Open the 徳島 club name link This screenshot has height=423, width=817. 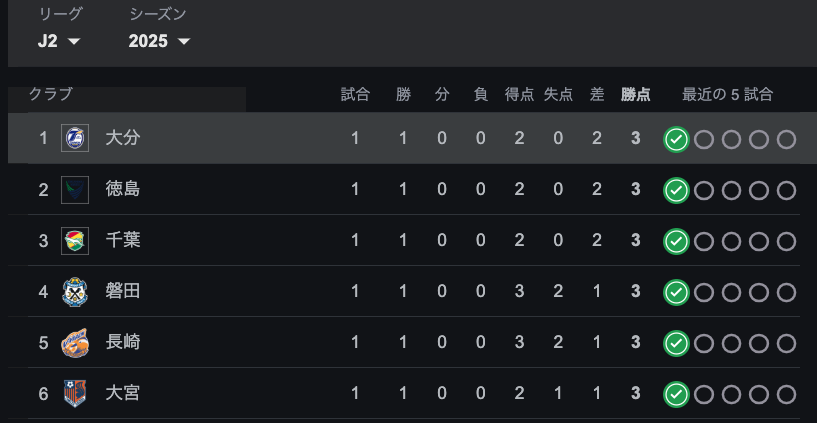(x=123, y=189)
